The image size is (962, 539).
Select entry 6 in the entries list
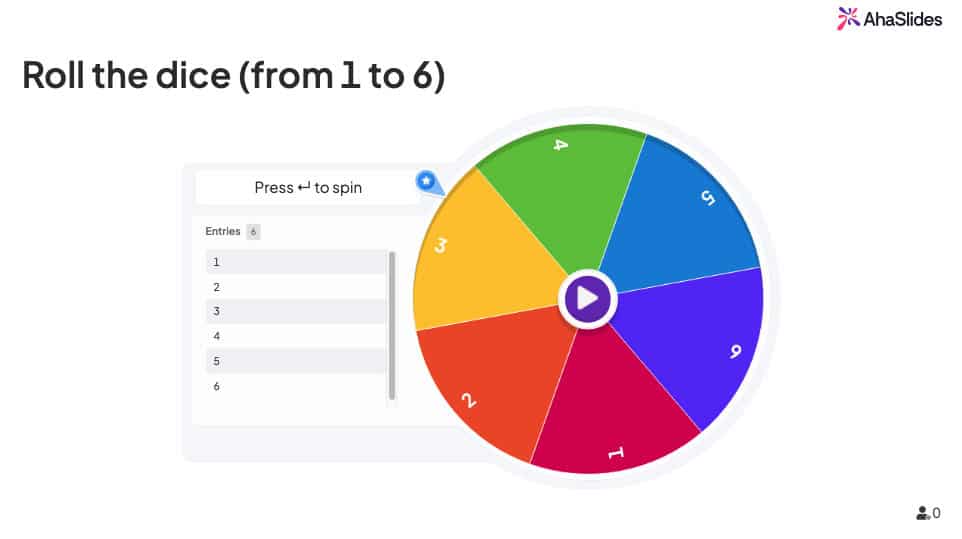[296, 386]
